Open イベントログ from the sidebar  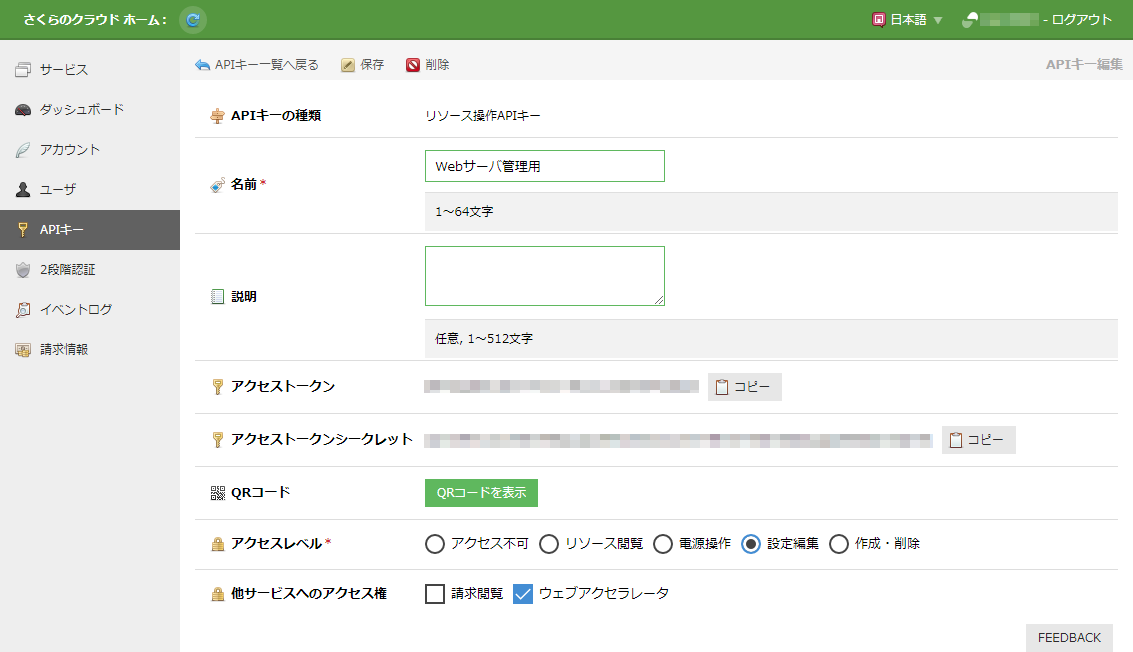75,310
